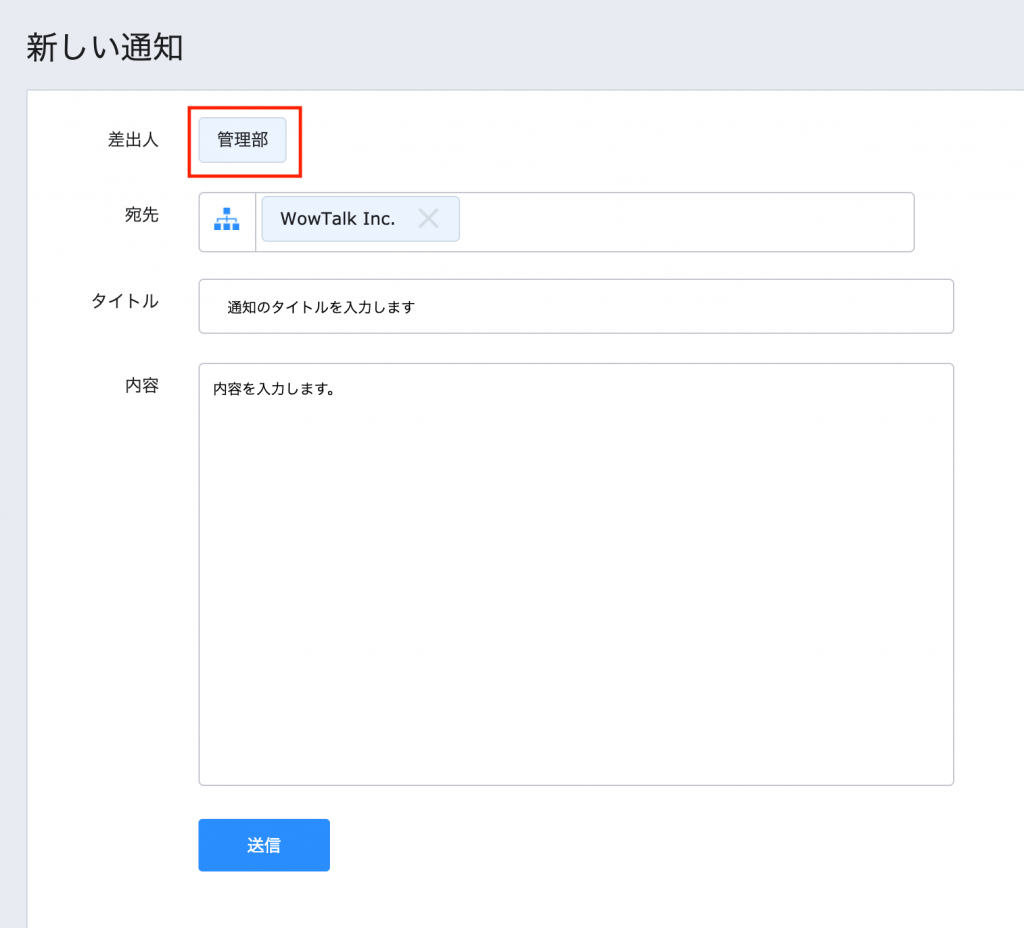This screenshot has width=1024, height=928.
Task: Click the 差出人 label
Action: tap(133, 140)
